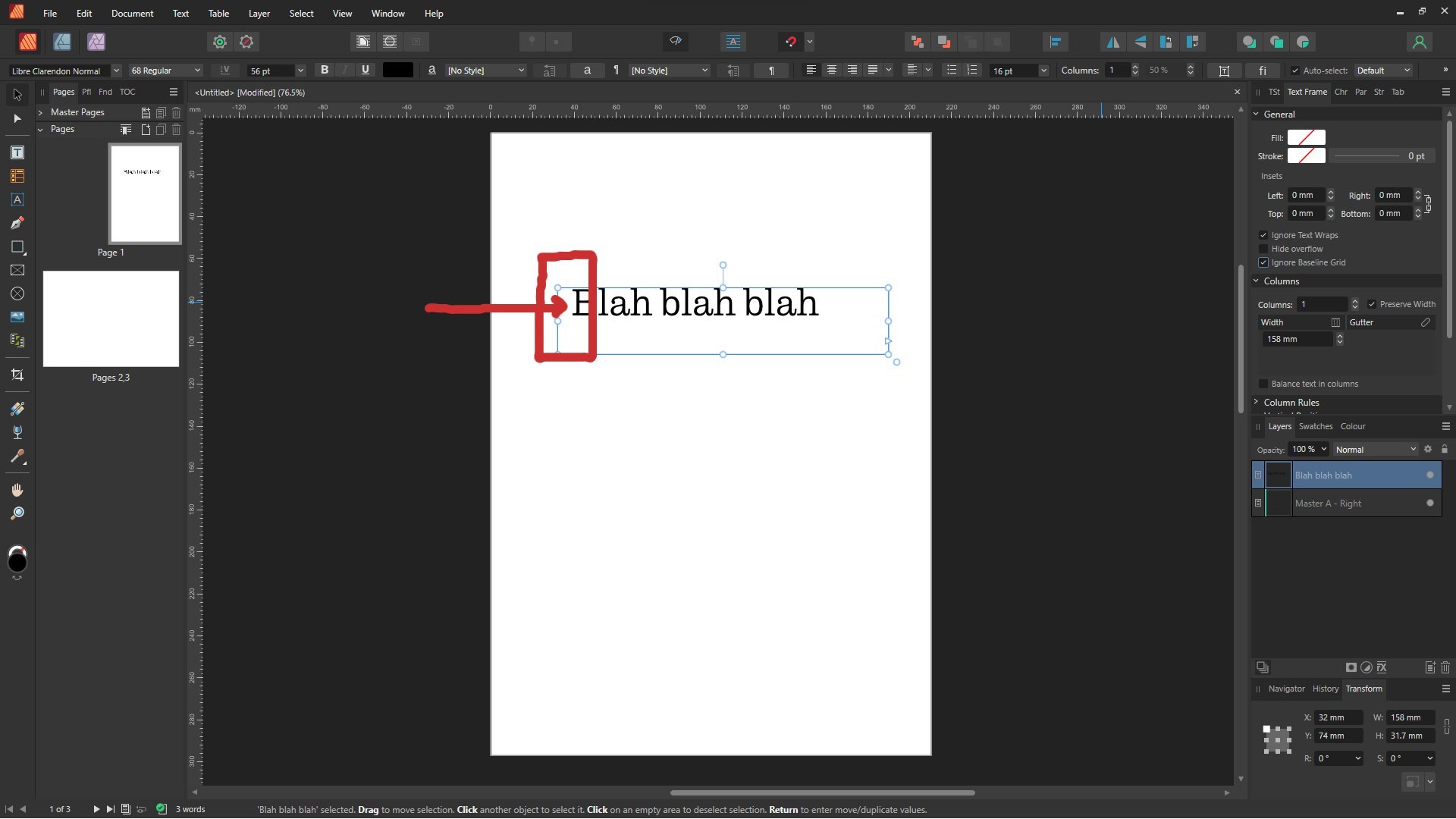Open the font family dropdown
Screen dimensions: 1456x819
pyautogui.click(x=116, y=71)
